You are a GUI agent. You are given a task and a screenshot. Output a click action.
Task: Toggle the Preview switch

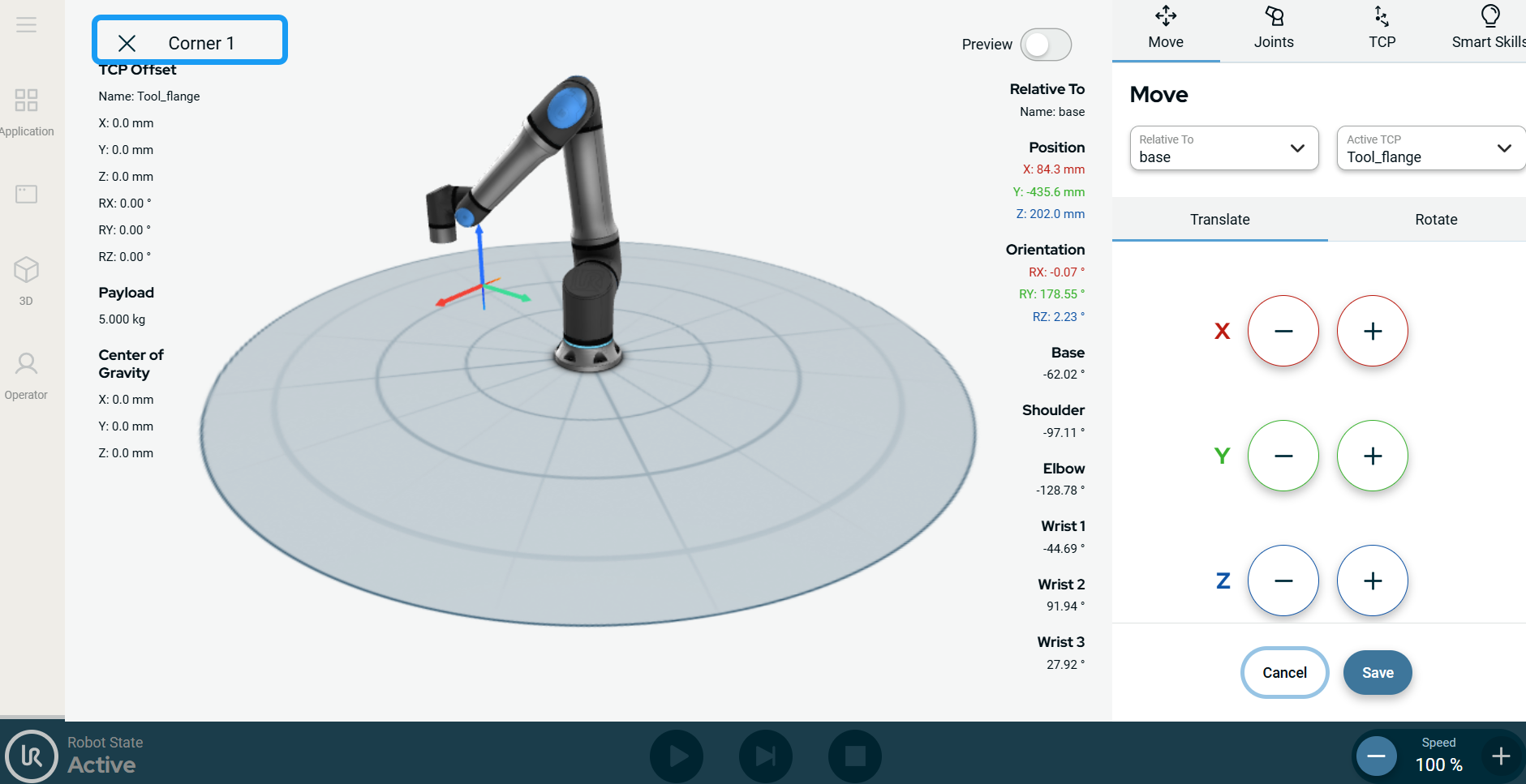click(1046, 45)
